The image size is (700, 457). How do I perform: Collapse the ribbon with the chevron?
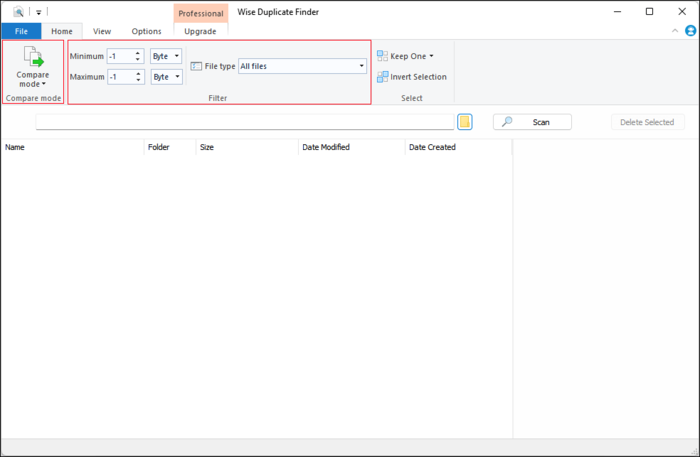[675, 31]
